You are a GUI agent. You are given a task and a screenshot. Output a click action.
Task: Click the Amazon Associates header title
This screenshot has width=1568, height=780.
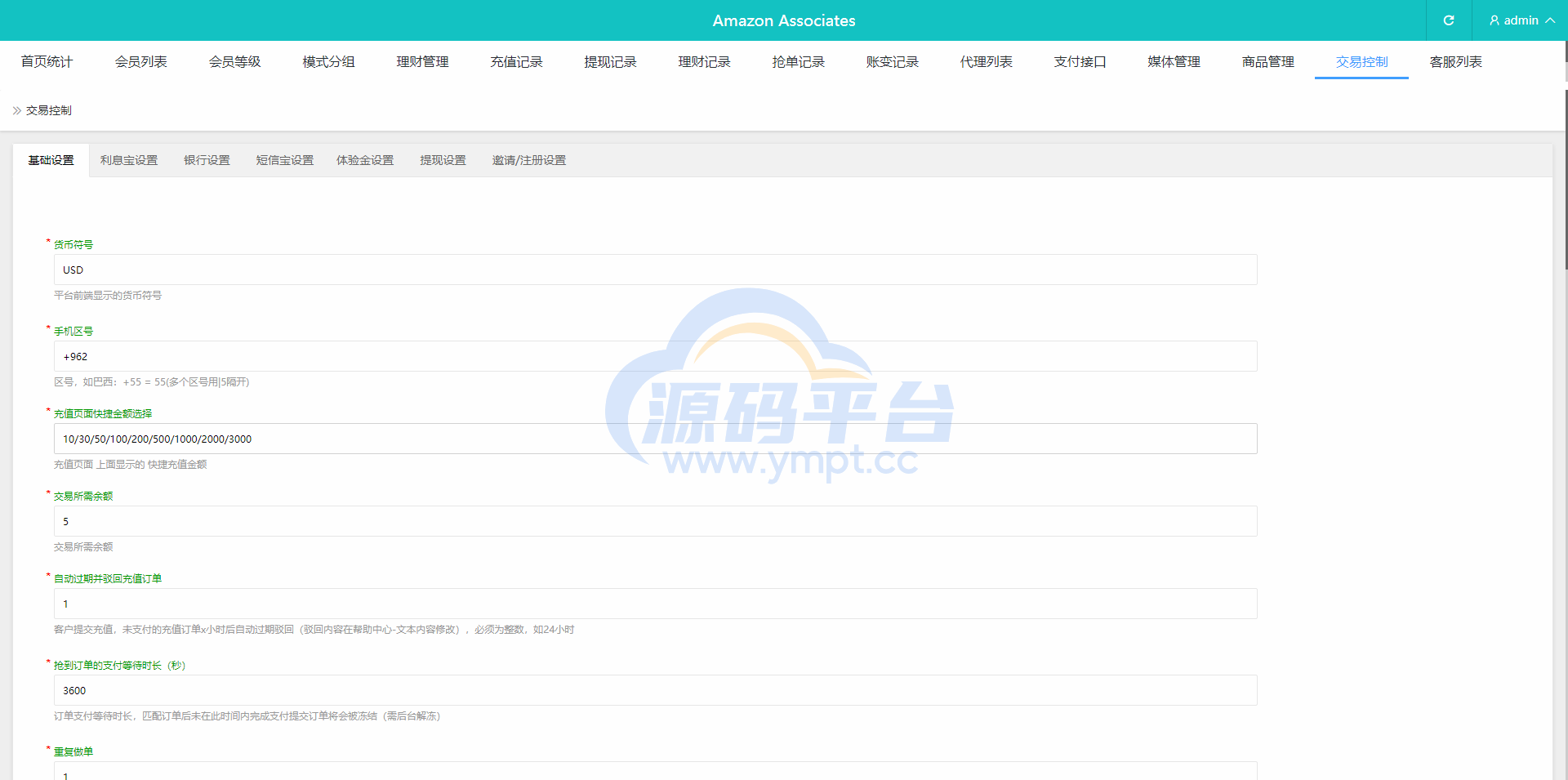784,20
